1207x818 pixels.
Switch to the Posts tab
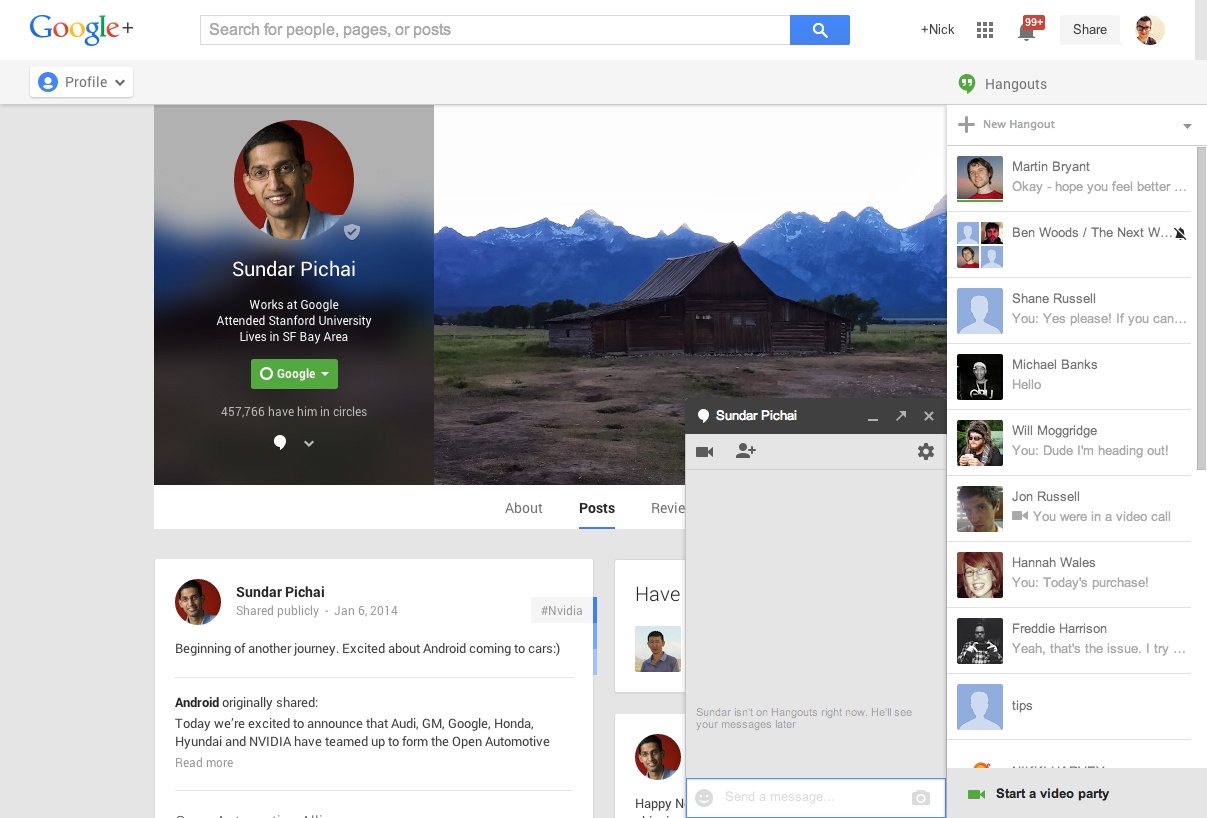click(x=597, y=508)
